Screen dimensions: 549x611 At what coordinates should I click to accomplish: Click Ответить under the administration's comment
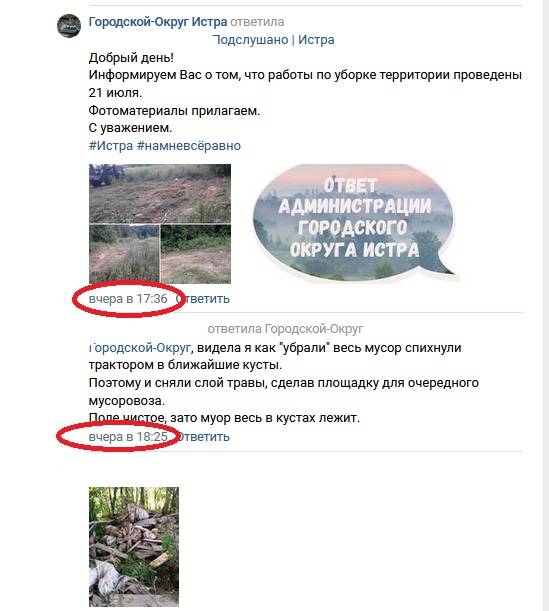click(204, 299)
